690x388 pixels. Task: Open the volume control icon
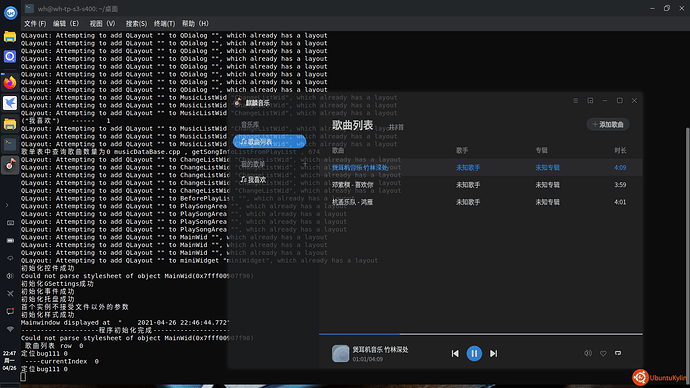pos(588,353)
